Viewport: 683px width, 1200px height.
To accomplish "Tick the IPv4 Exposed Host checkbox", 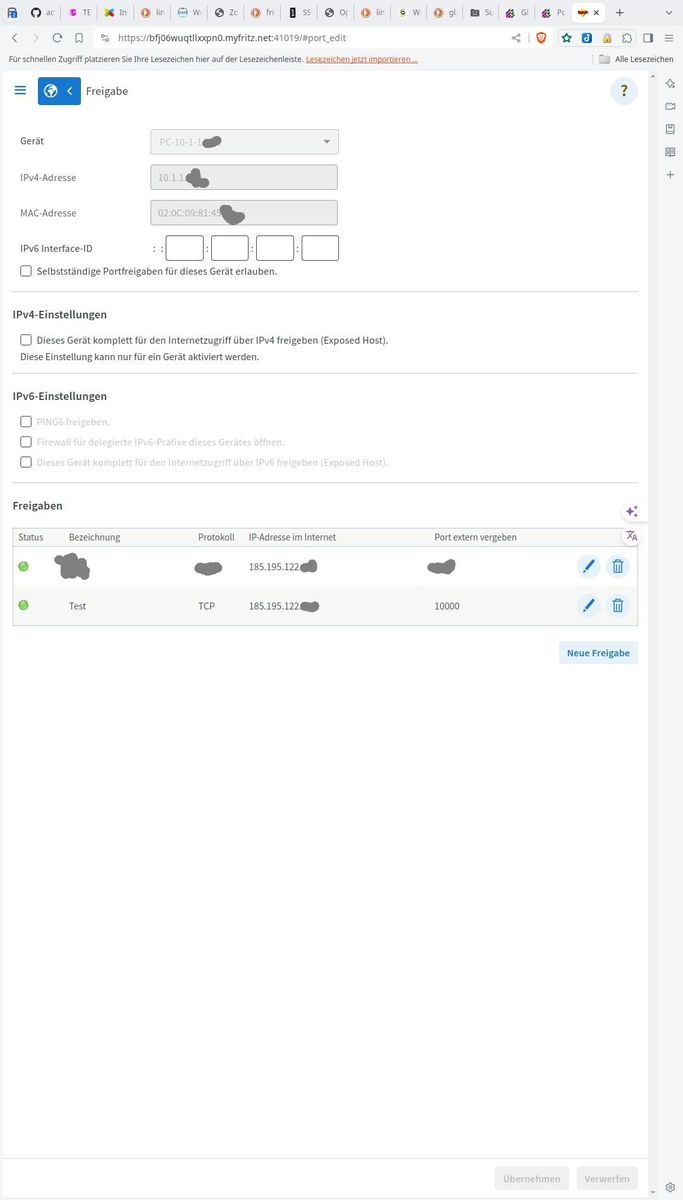I will [x=26, y=340].
